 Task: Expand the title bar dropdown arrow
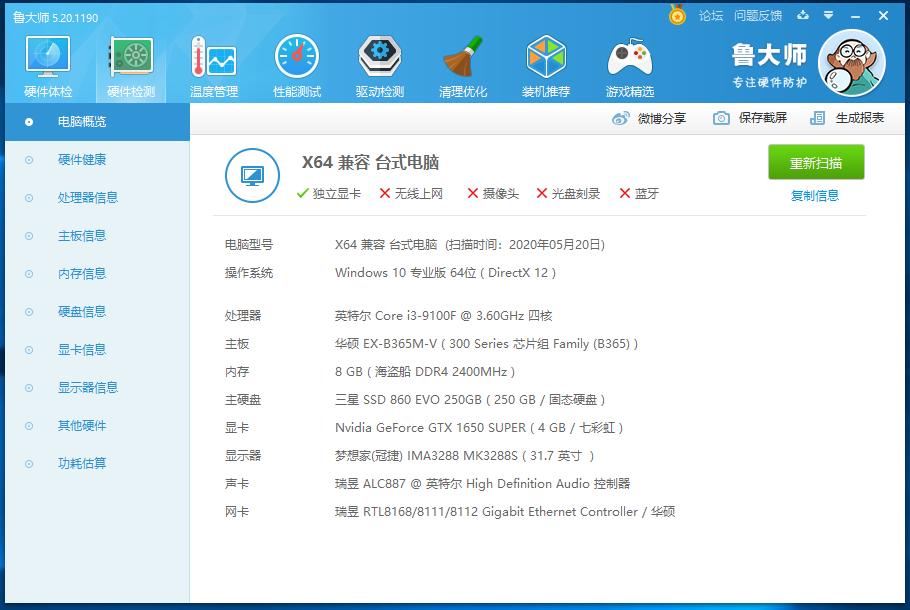(828, 16)
